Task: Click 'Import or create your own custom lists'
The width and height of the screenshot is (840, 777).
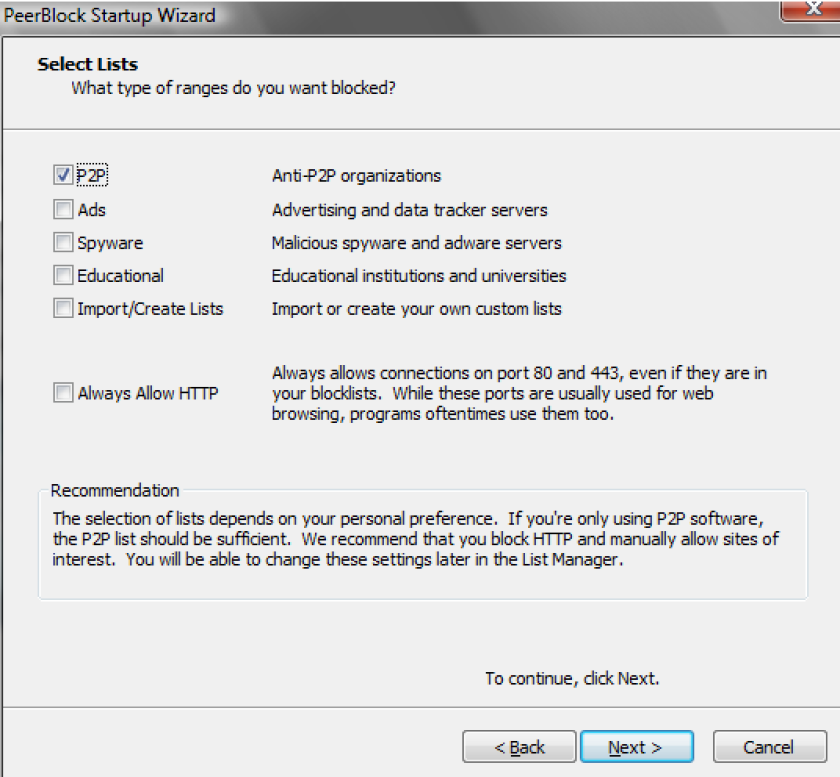Action: pyautogui.click(x=417, y=309)
